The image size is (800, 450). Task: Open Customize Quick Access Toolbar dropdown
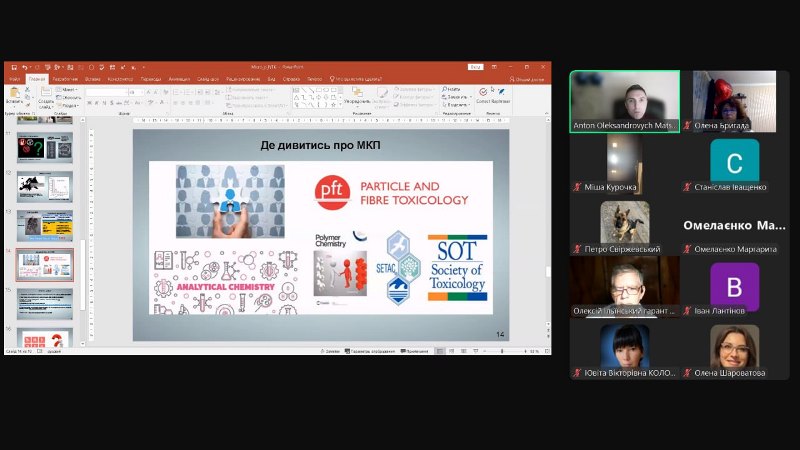(x=143, y=67)
